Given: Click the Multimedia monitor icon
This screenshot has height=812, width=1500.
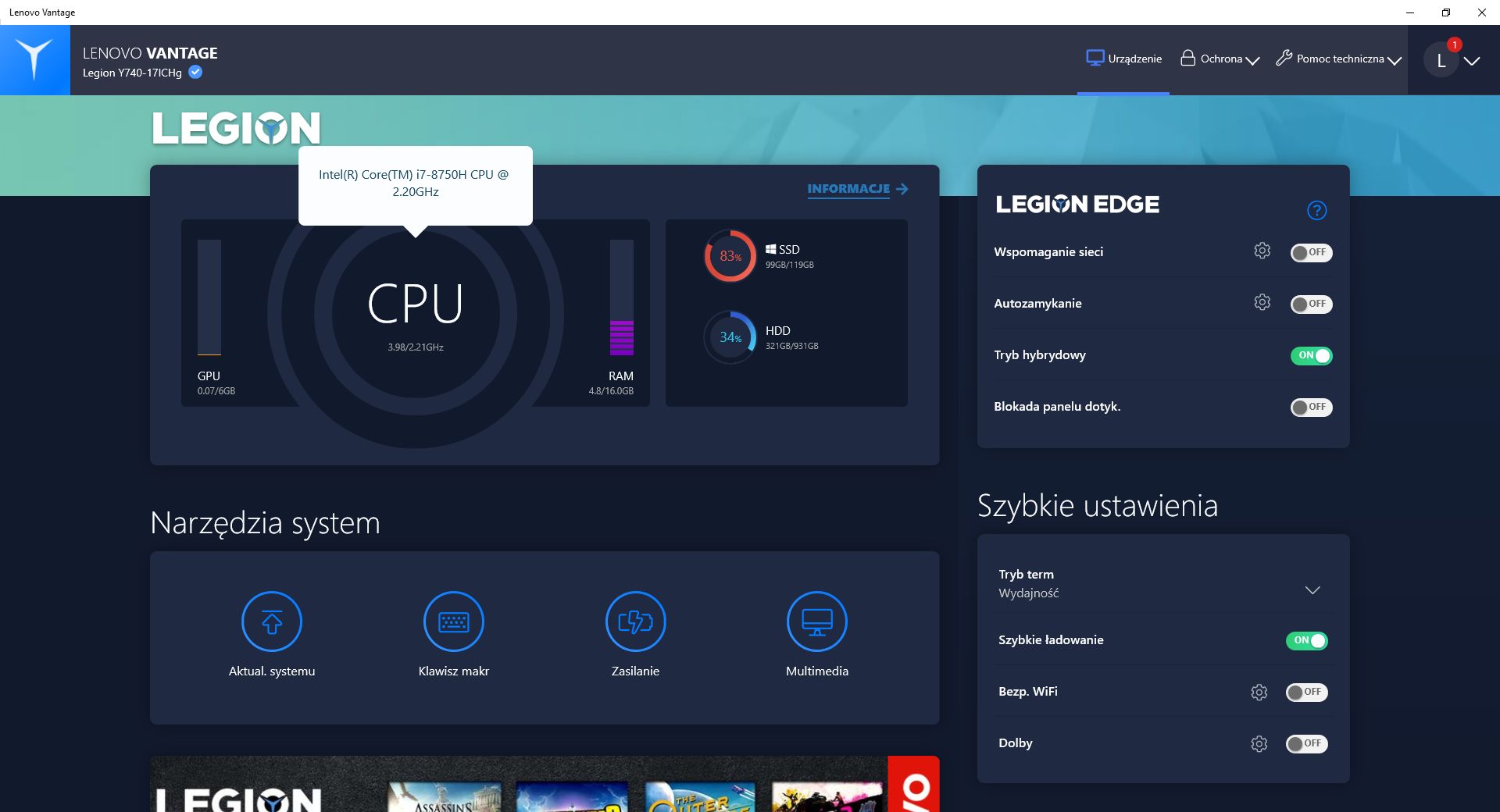Looking at the screenshot, I should pyautogui.click(x=817, y=621).
